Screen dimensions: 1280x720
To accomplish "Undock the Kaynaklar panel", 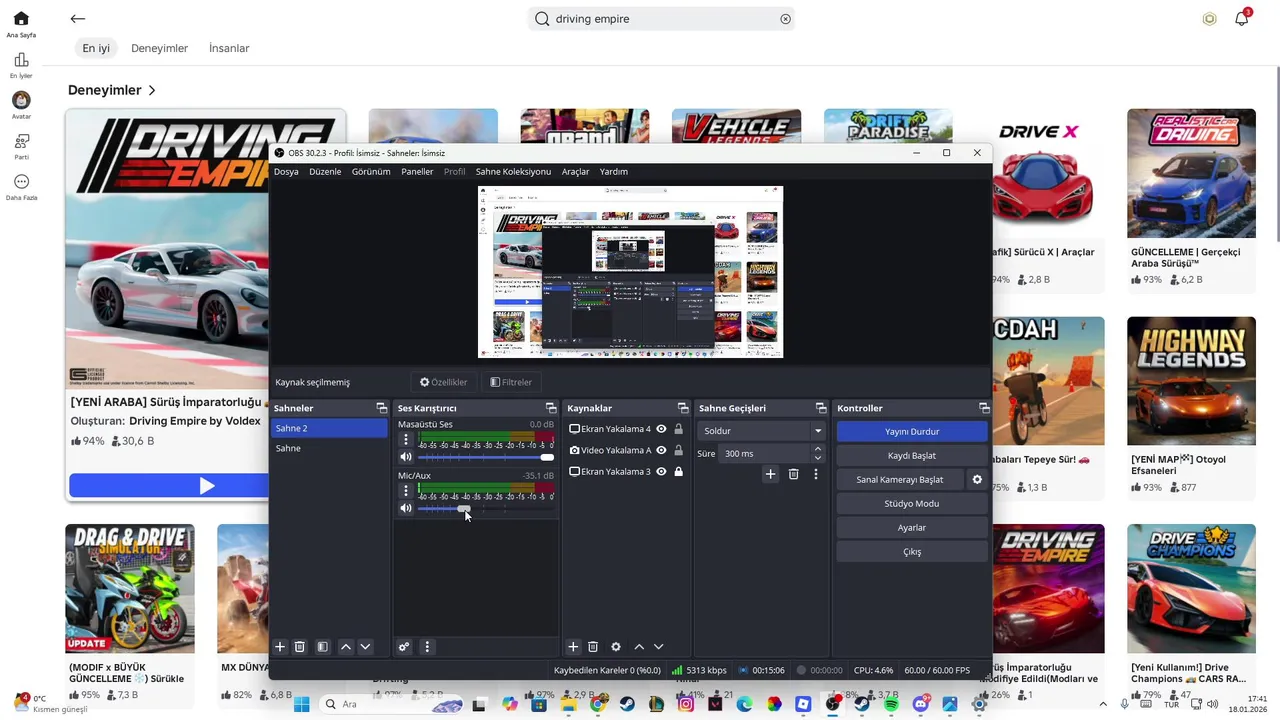I will pos(683,408).
